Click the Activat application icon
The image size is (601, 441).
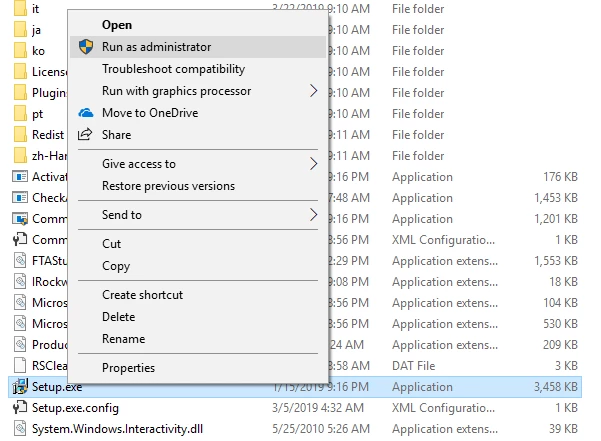coord(20,177)
